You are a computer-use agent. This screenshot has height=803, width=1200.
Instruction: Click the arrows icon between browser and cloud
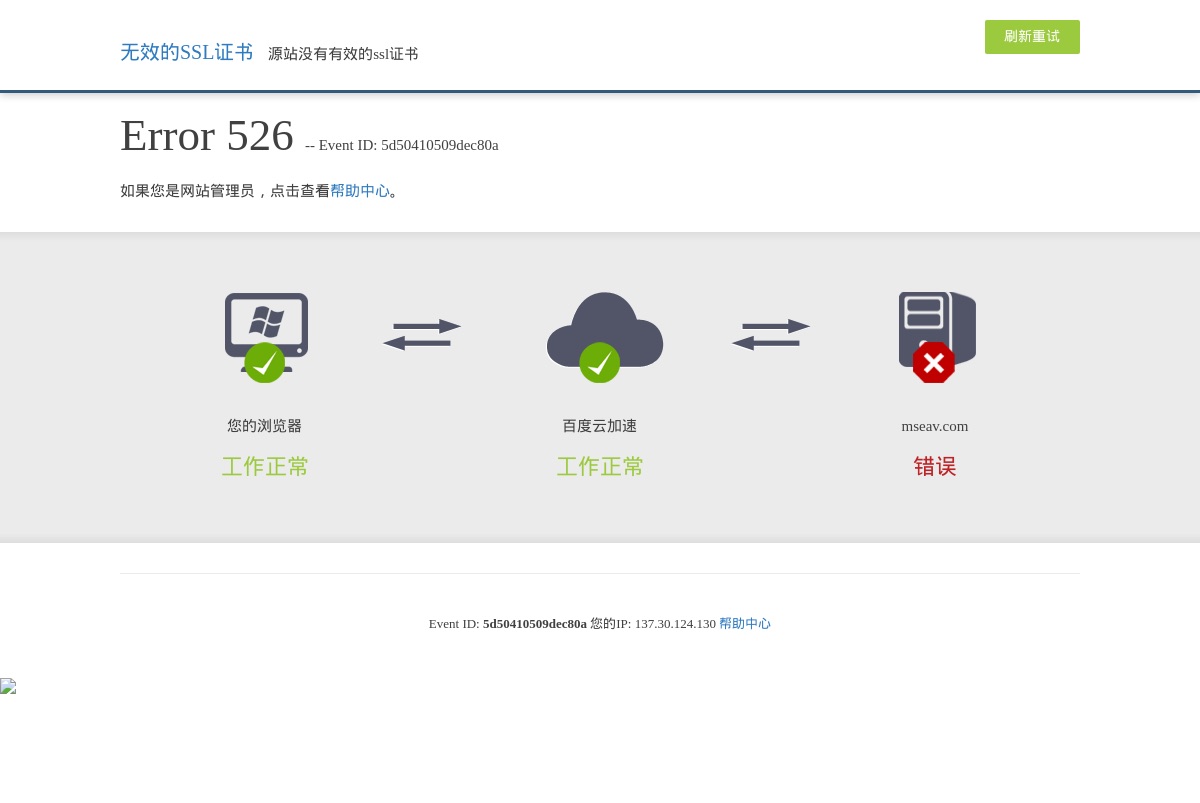(x=422, y=335)
